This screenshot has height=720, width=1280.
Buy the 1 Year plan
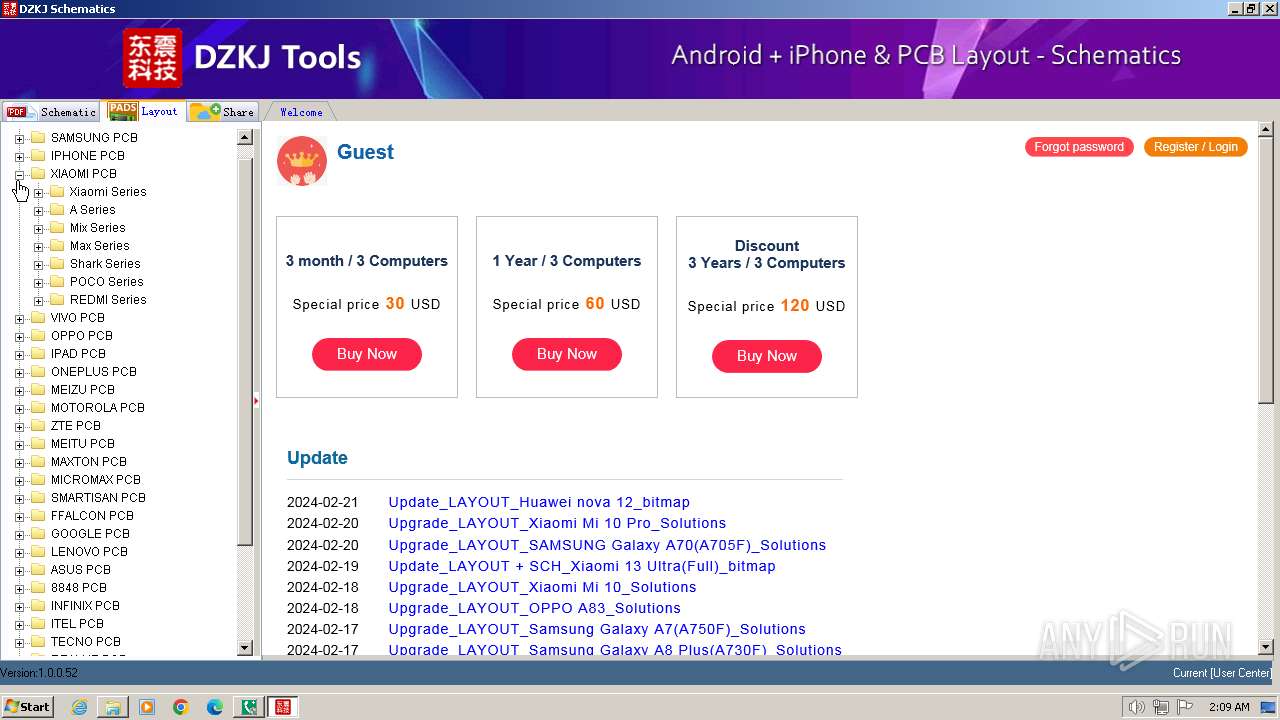click(x=567, y=354)
